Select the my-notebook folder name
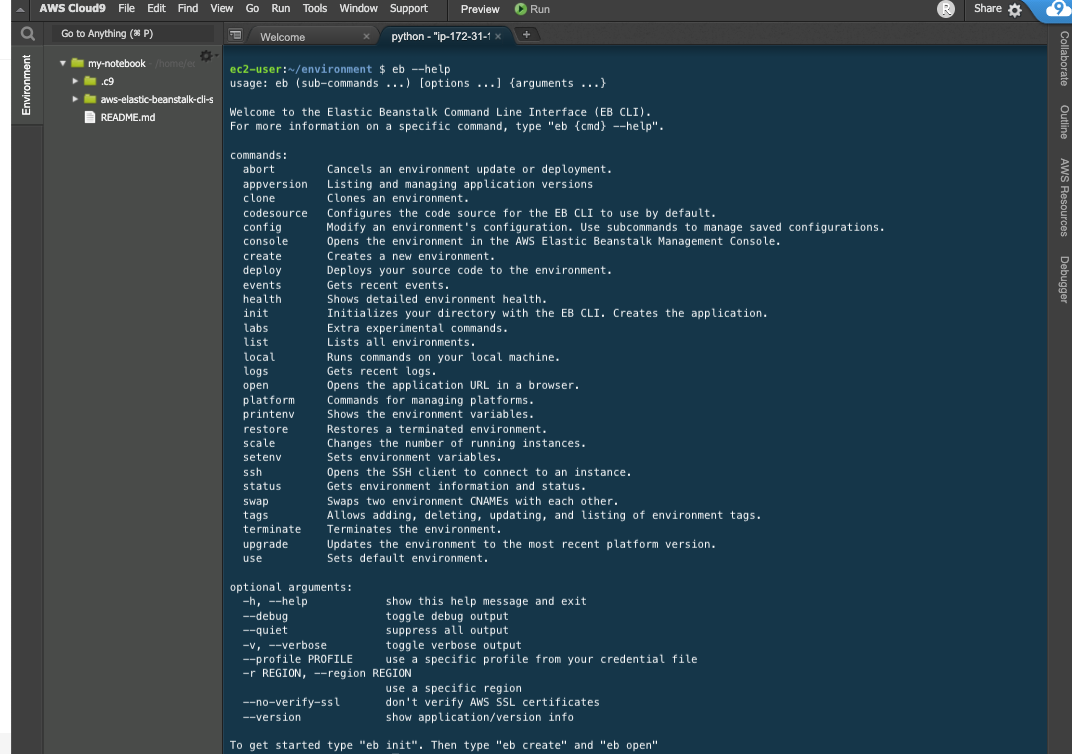 117,64
